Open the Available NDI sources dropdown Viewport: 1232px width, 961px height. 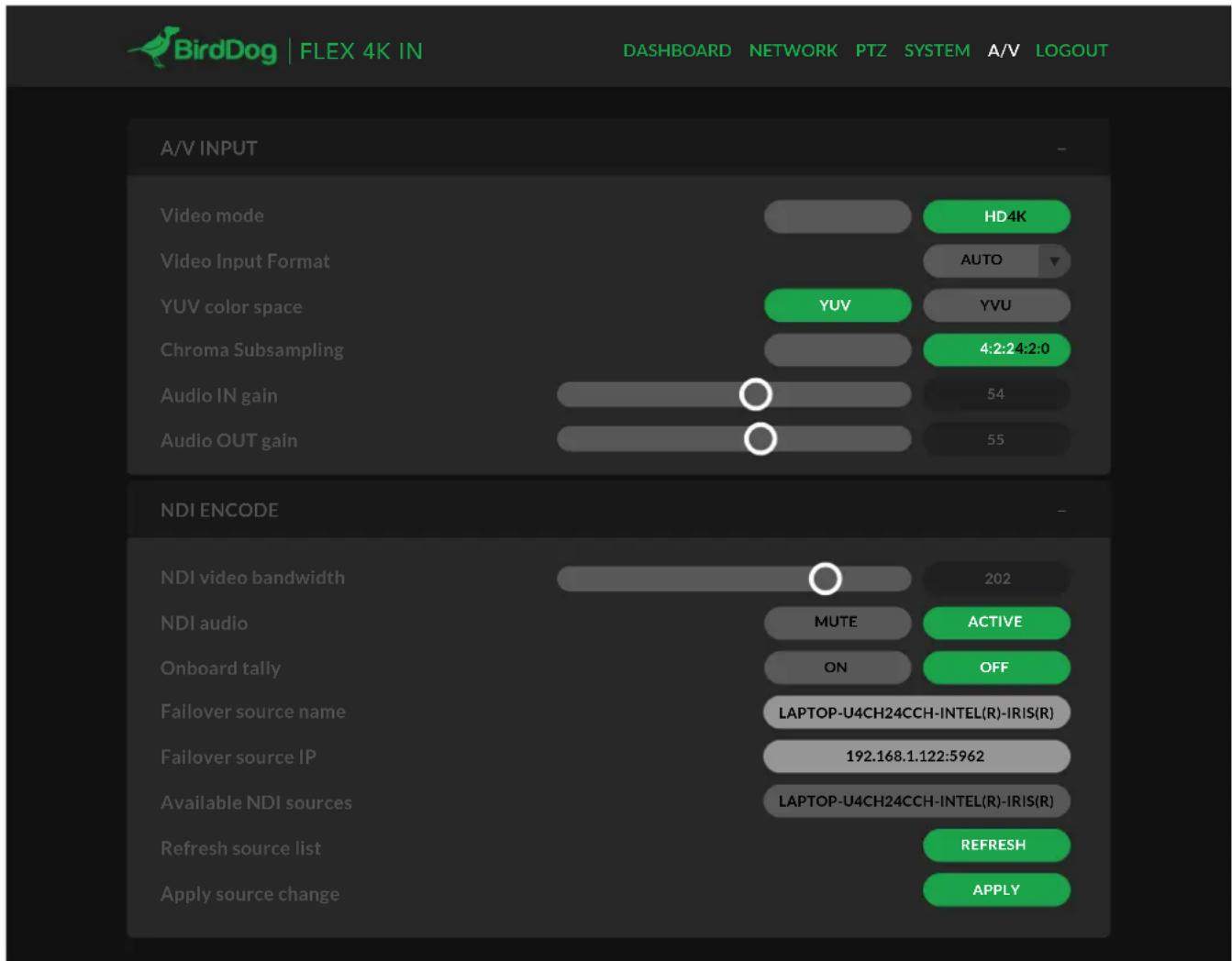[x=916, y=801]
